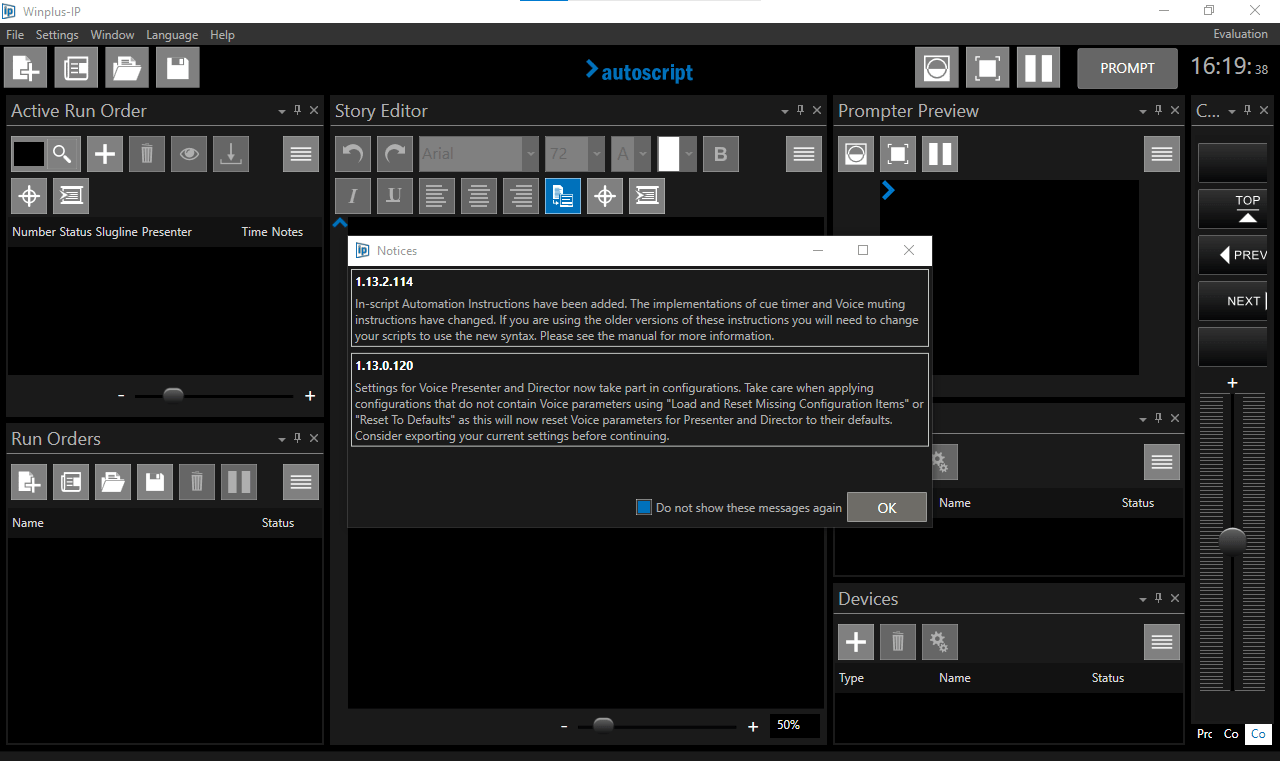
Task: Click the black color box in Active Run Order
Action: (x=28, y=154)
